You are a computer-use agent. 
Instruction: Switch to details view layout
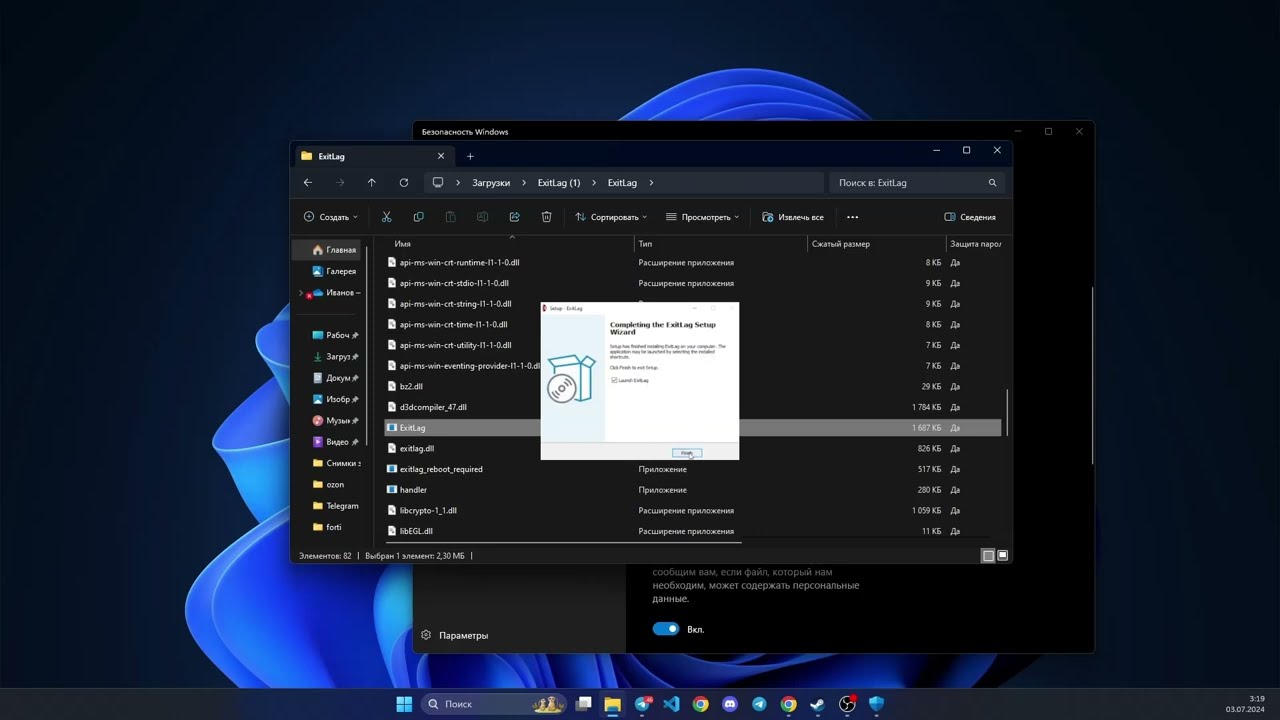(x=988, y=556)
